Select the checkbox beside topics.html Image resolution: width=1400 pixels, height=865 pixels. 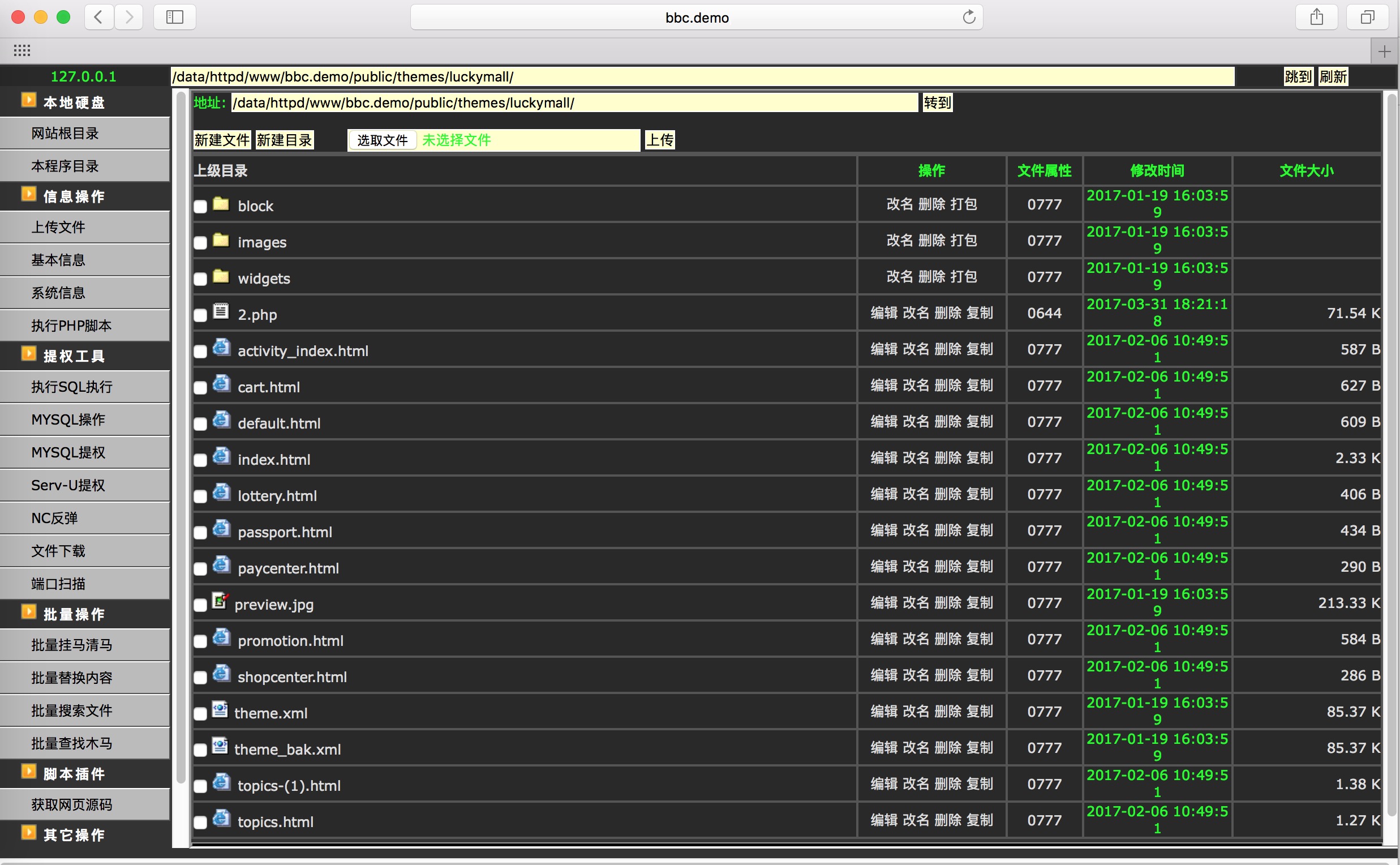[x=200, y=823]
